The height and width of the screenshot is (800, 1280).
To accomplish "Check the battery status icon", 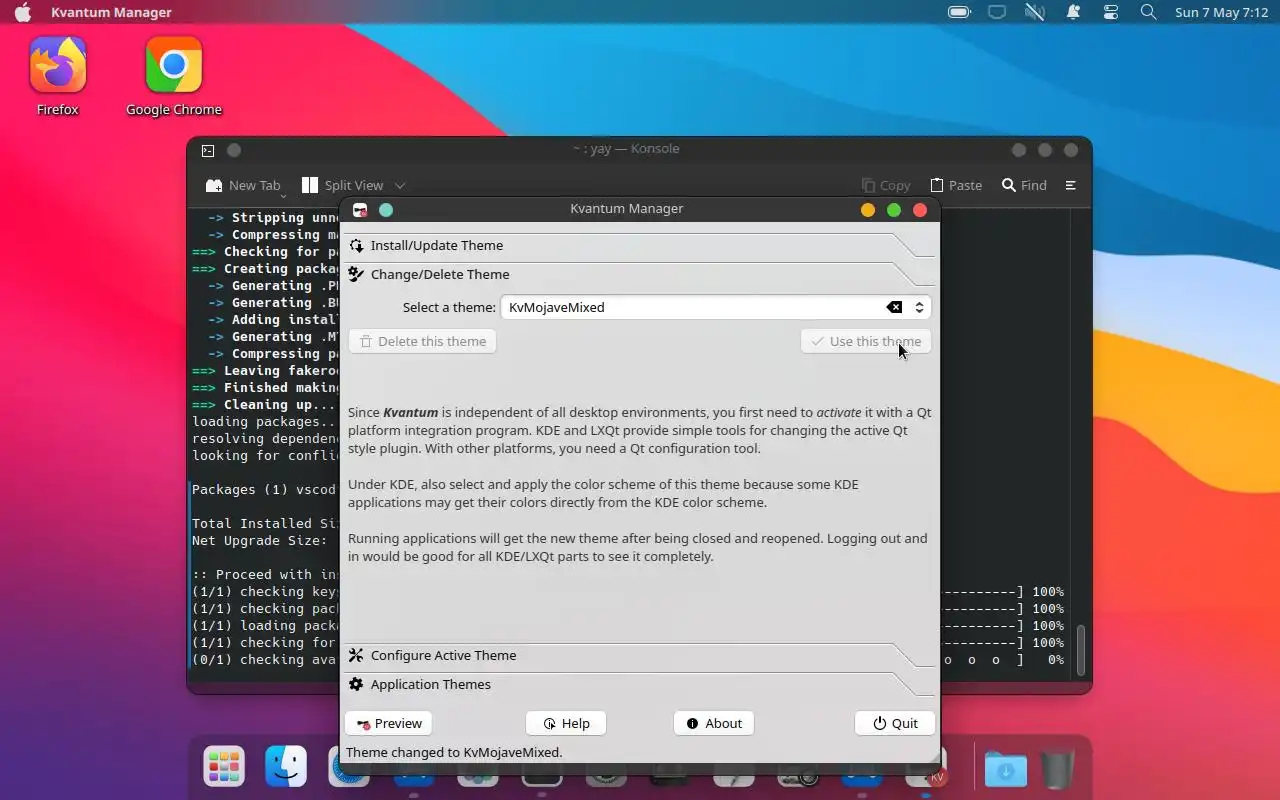I will coord(959,12).
